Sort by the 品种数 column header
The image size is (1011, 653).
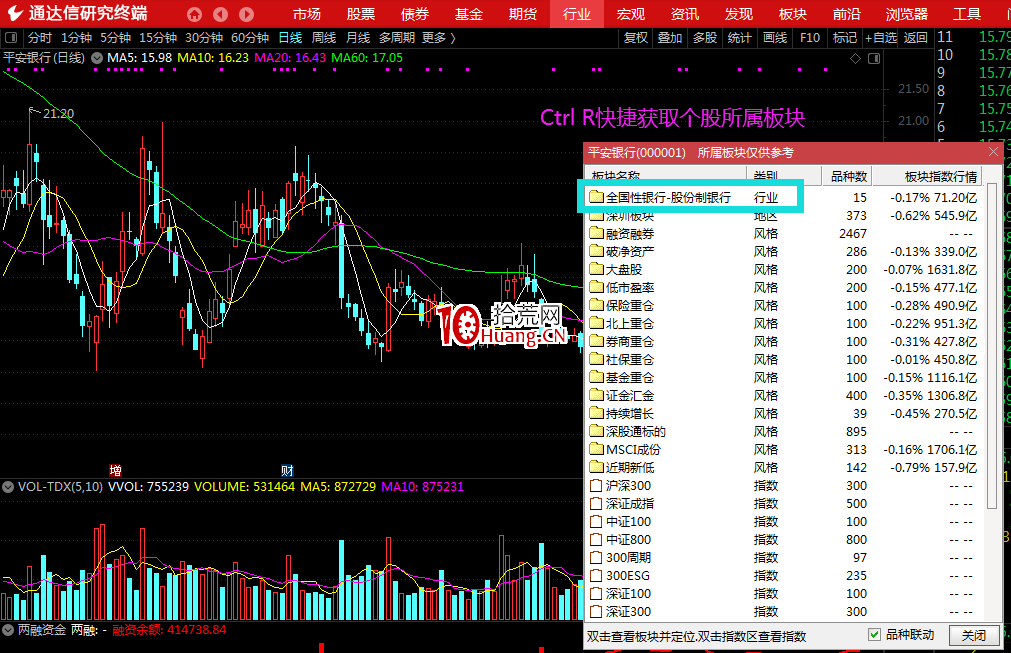click(848, 176)
